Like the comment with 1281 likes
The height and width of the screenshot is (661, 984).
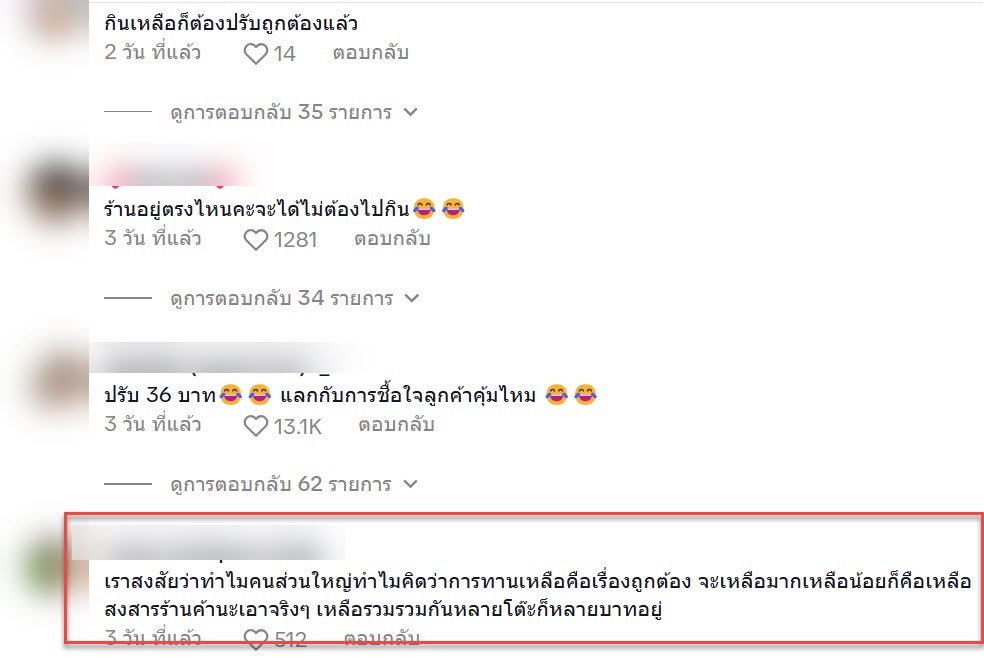click(x=255, y=239)
